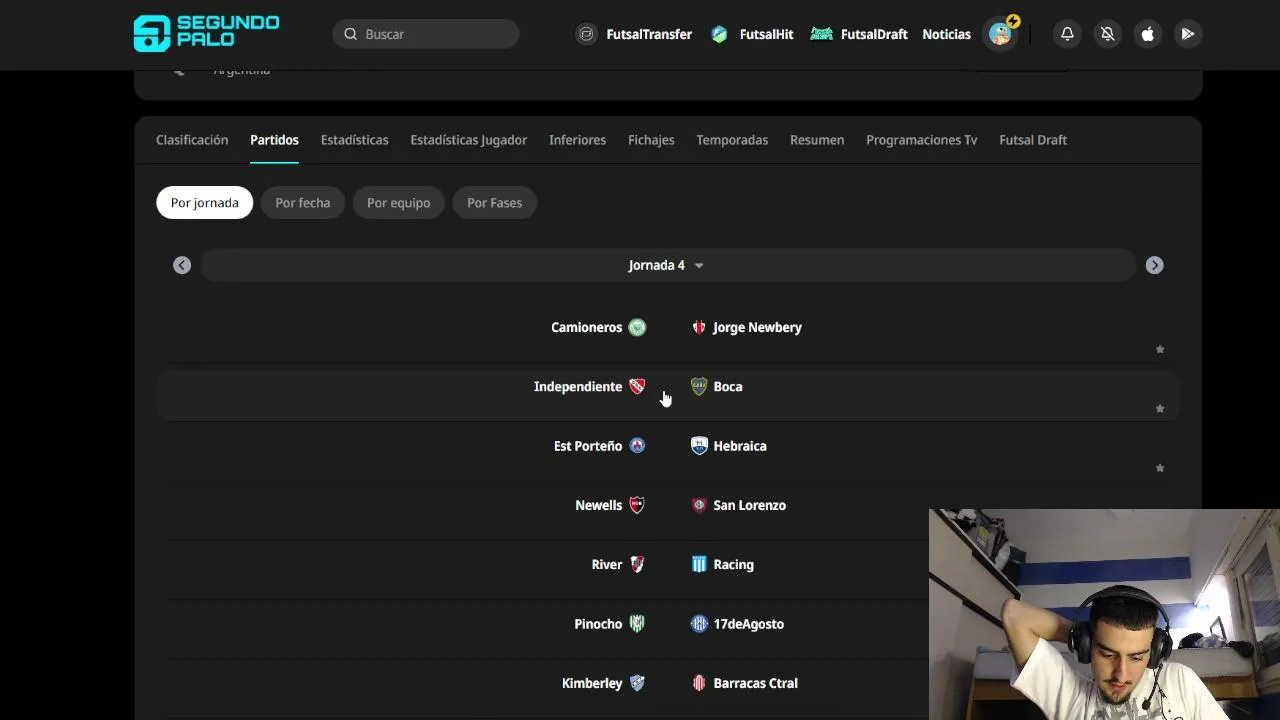Click the San Lorenzo team crest
The width and height of the screenshot is (1280, 720).
[x=699, y=505]
